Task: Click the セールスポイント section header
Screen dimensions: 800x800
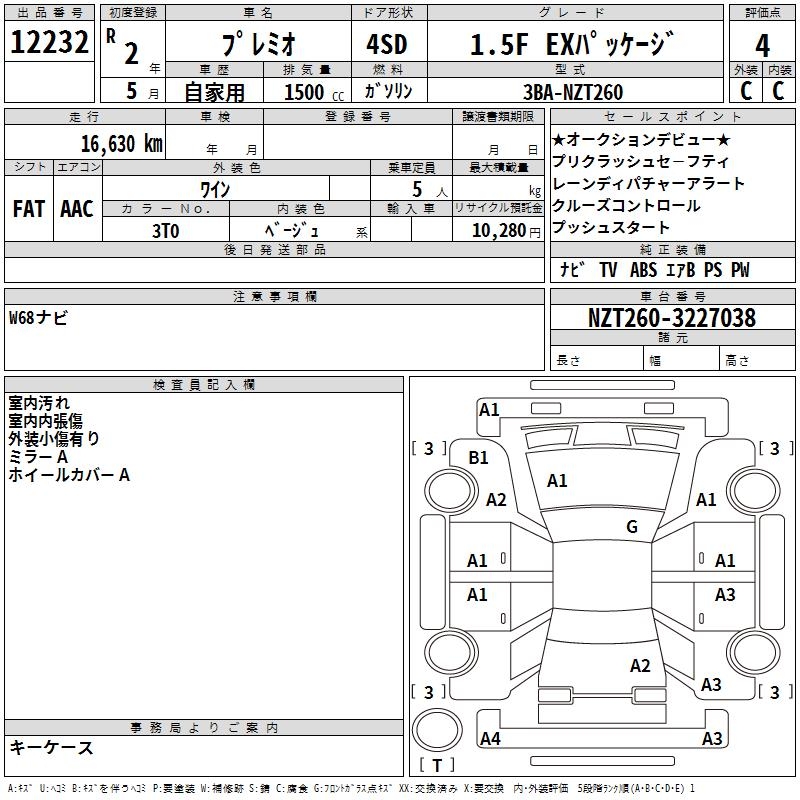Action: (x=672, y=116)
